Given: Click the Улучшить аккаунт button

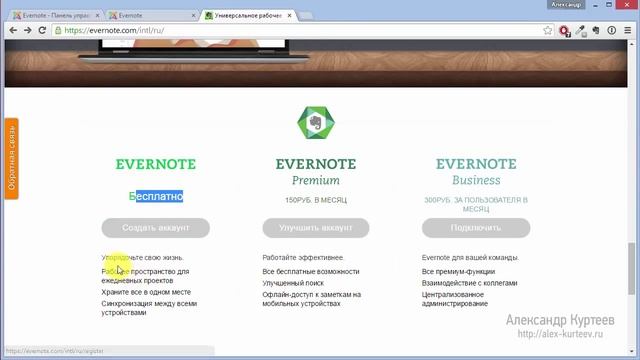Looking at the screenshot, I should coord(316,228).
